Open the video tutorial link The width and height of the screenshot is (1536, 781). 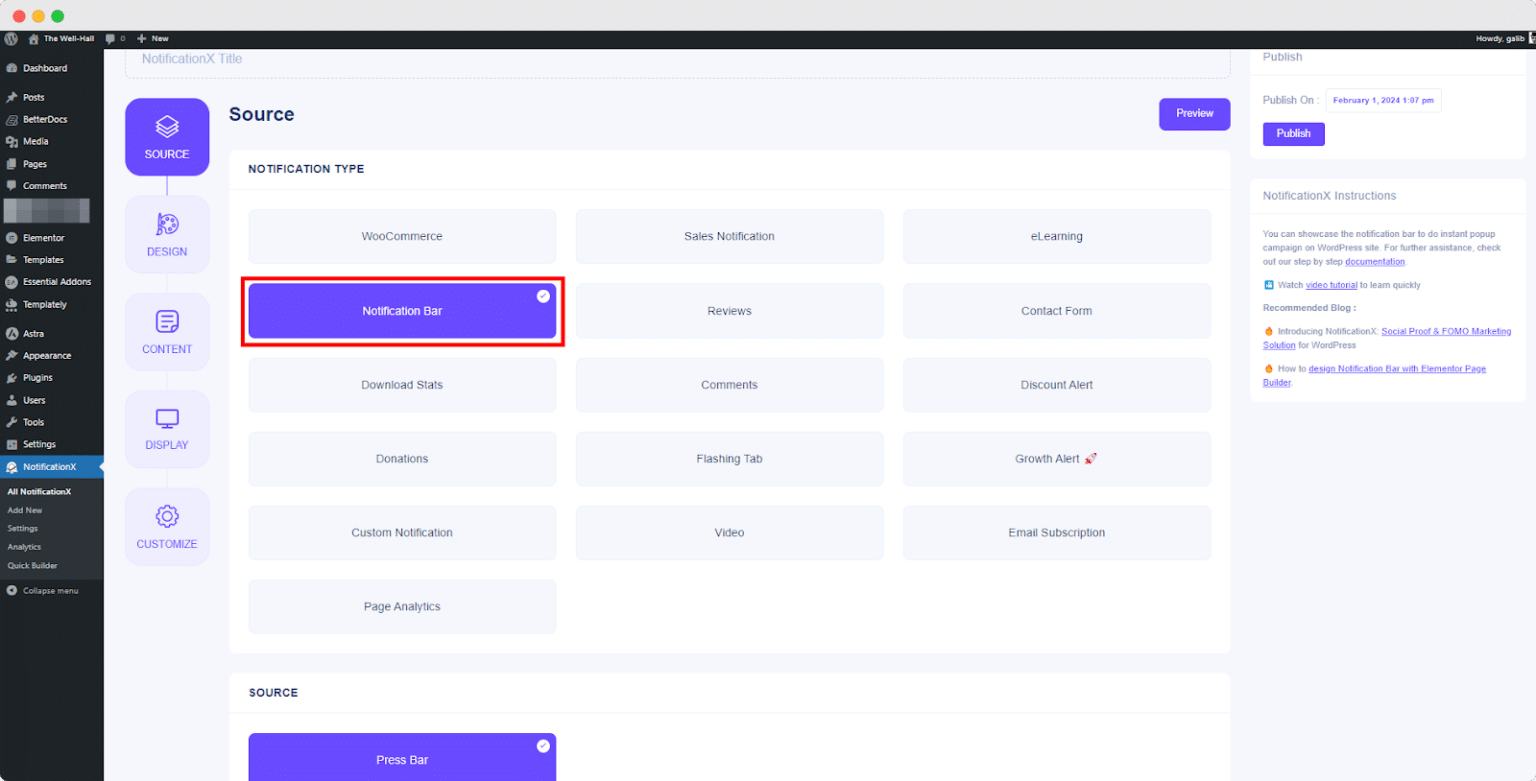point(1331,285)
